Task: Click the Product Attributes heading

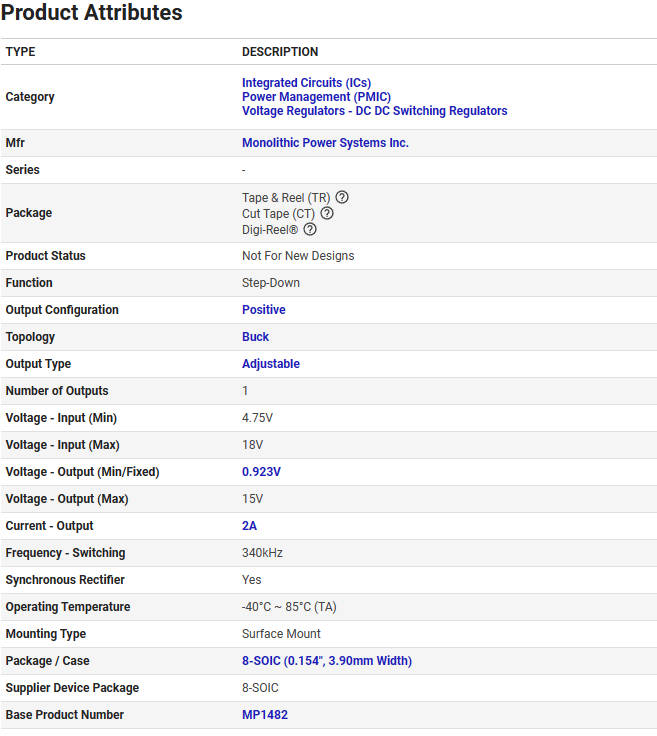Action: 92,14
